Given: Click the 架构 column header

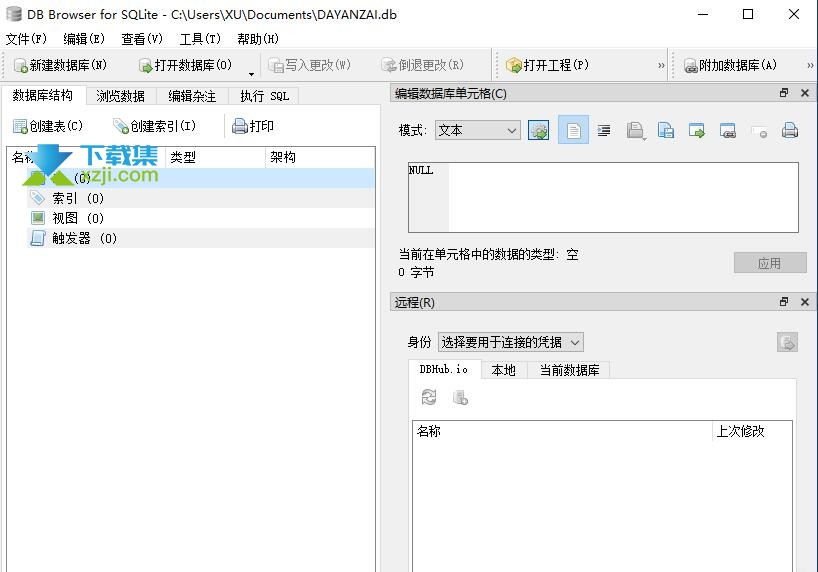Looking at the screenshot, I should [x=319, y=157].
